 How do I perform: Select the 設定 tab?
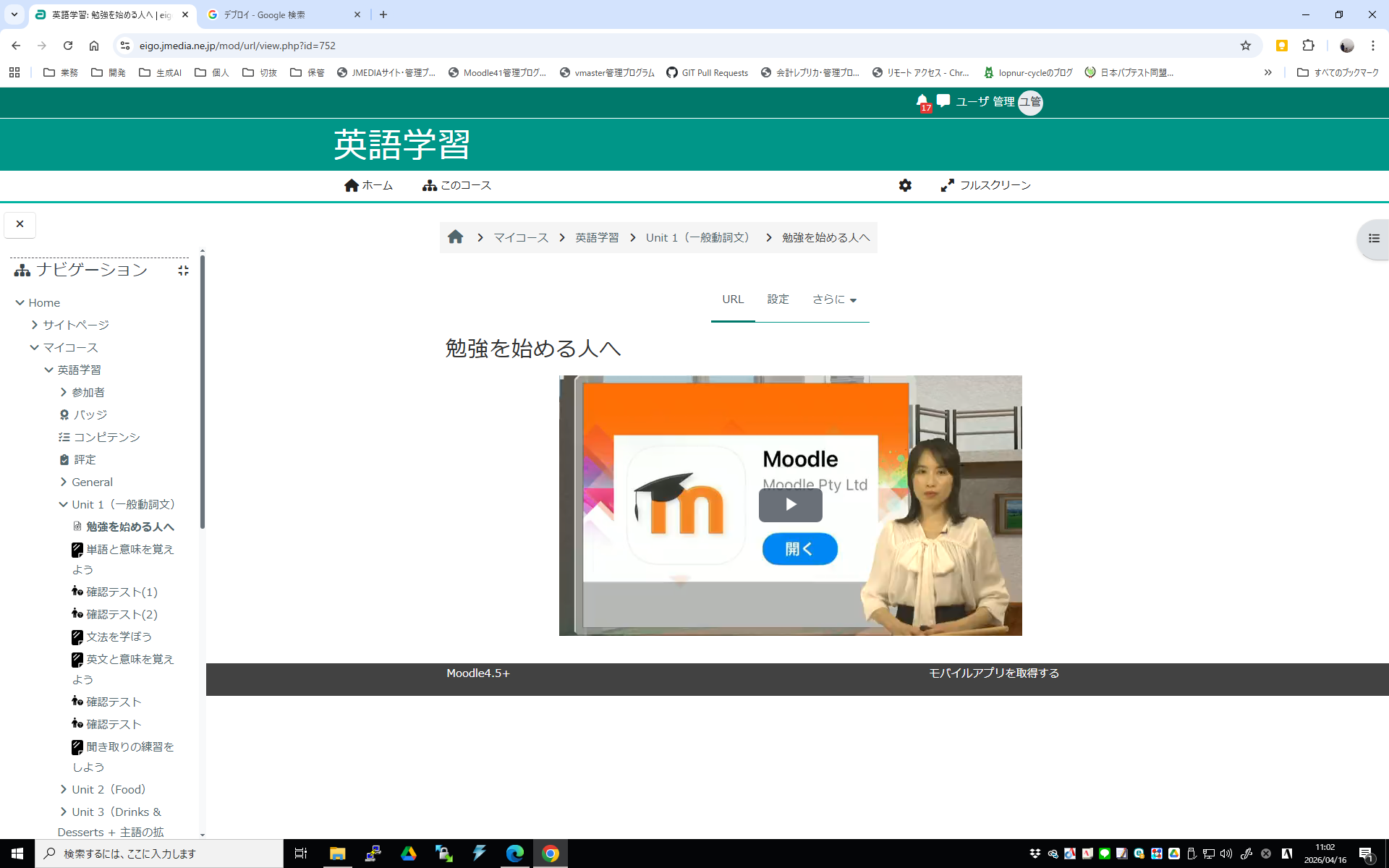778,299
